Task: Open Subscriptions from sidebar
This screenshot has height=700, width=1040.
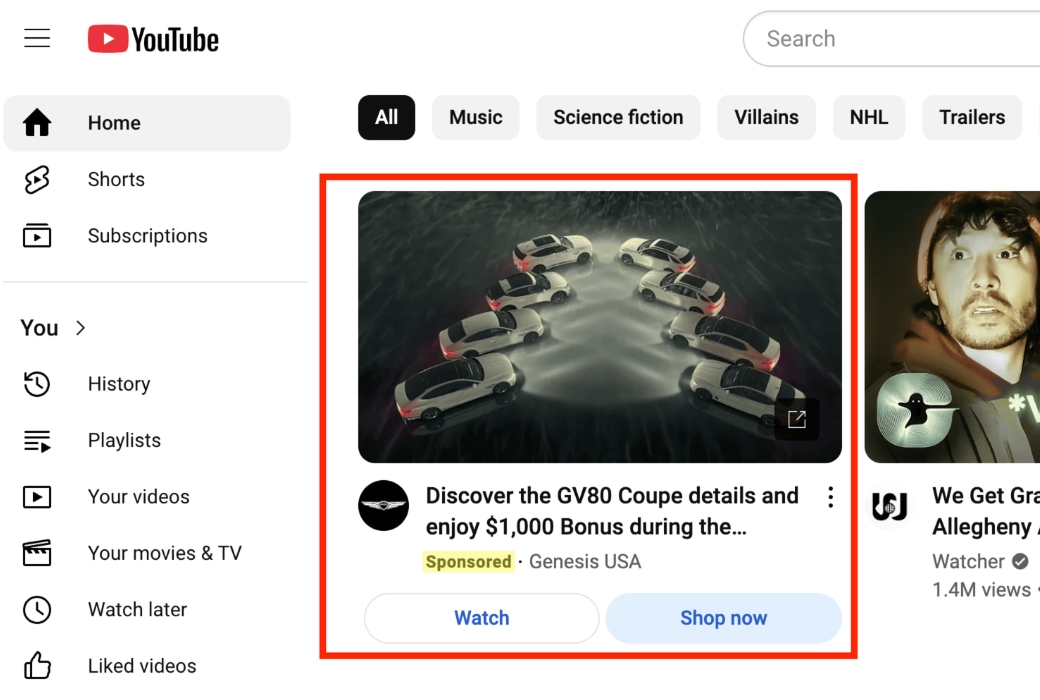Action: (x=147, y=236)
